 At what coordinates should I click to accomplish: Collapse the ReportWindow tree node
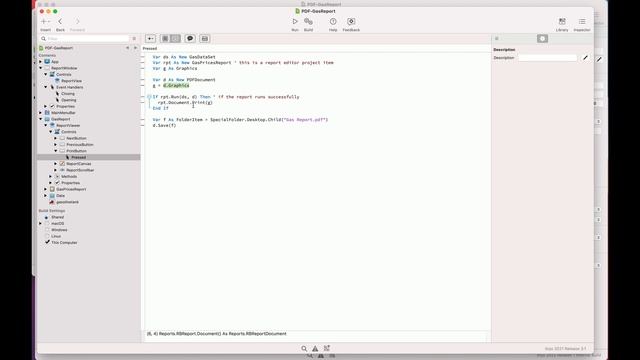tap(40, 68)
